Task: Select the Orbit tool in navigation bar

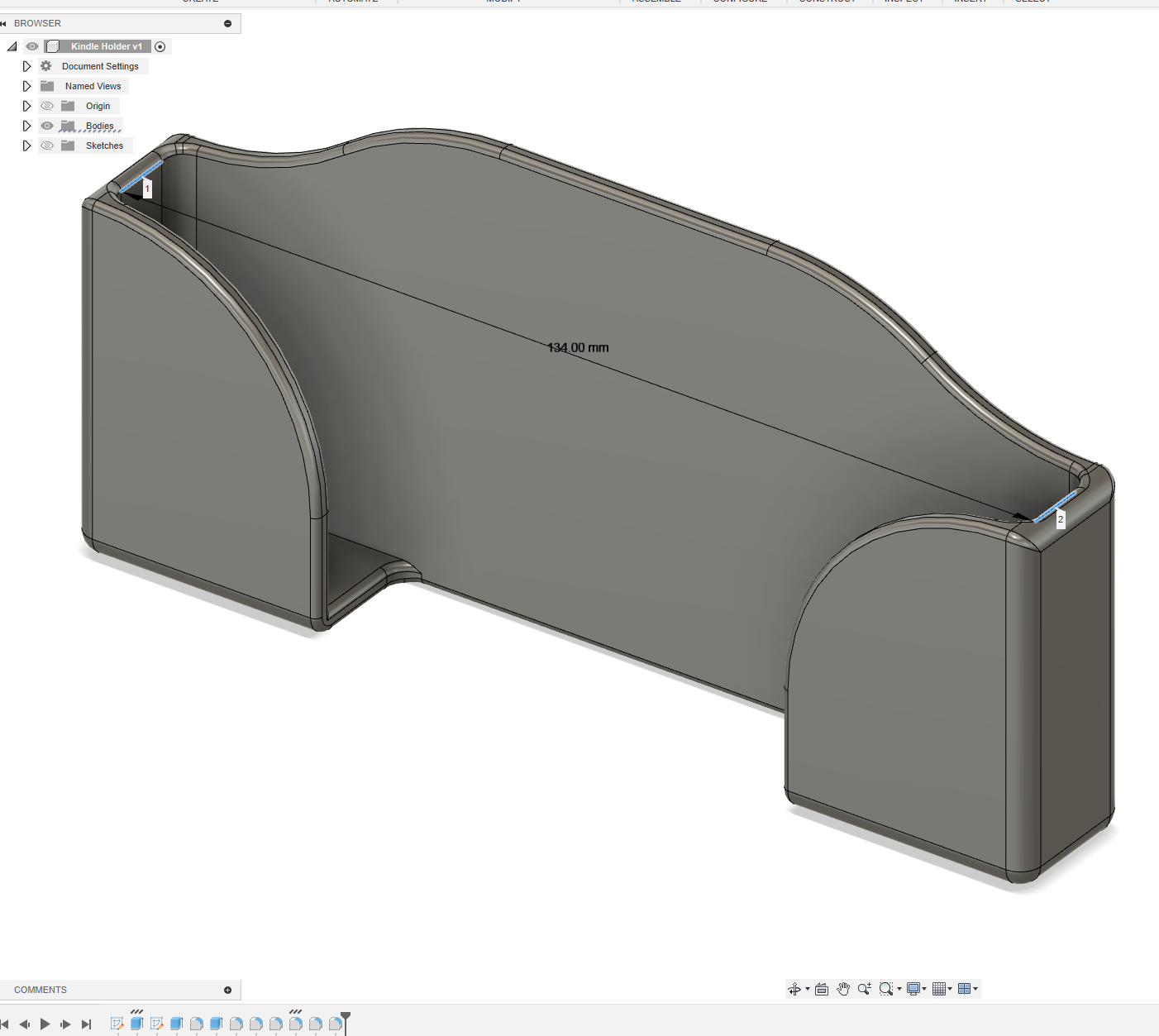Action: click(x=794, y=988)
